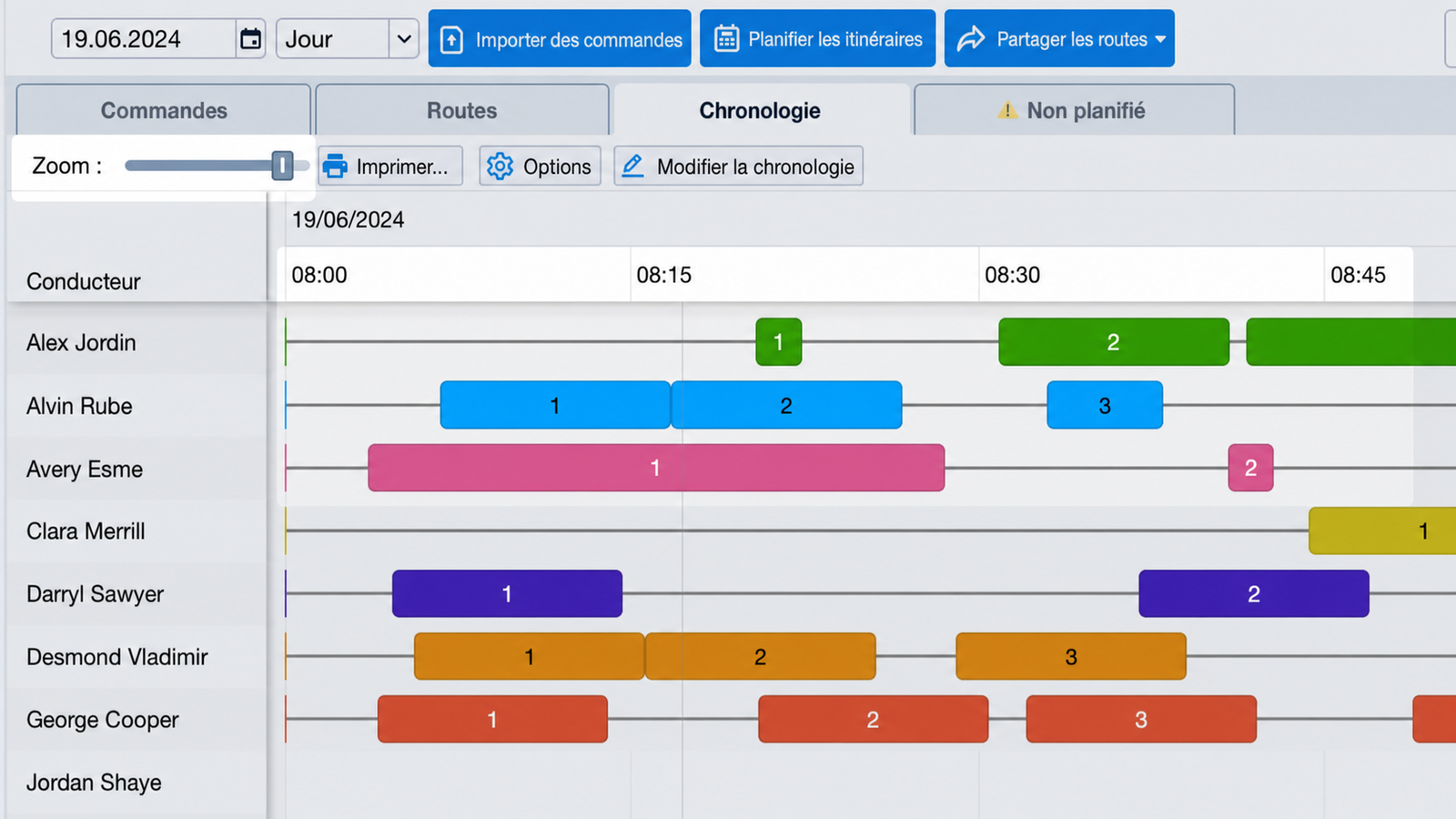1456x819 pixels.
Task: Click the plan routes calendar icon
Action: click(x=726, y=39)
